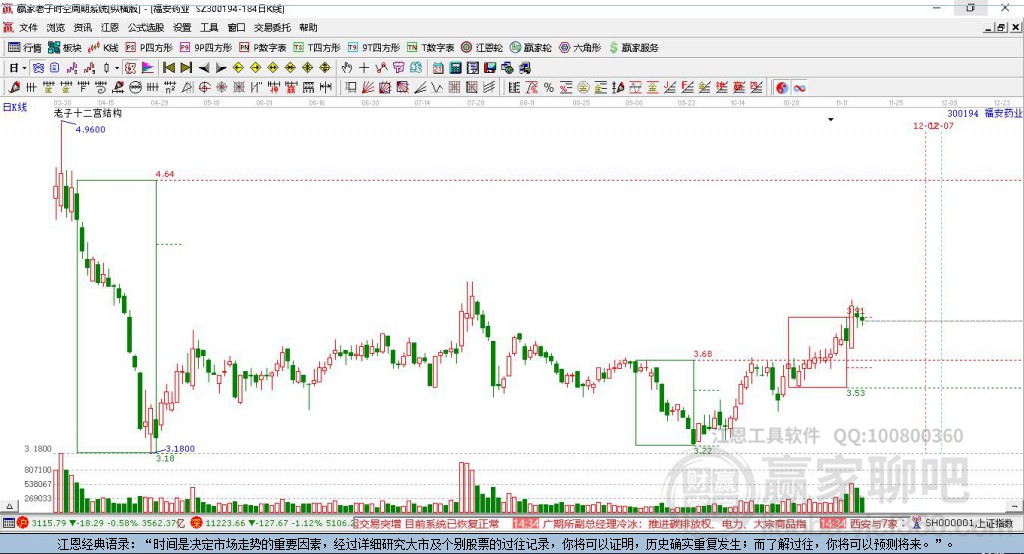
Task: Open the 窗口 menu
Action: point(236,27)
